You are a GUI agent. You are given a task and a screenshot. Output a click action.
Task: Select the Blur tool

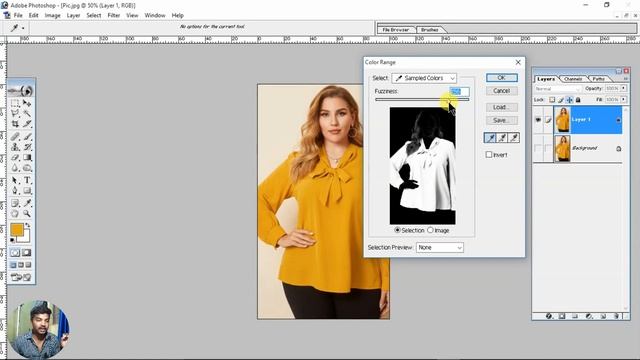(15, 168)
